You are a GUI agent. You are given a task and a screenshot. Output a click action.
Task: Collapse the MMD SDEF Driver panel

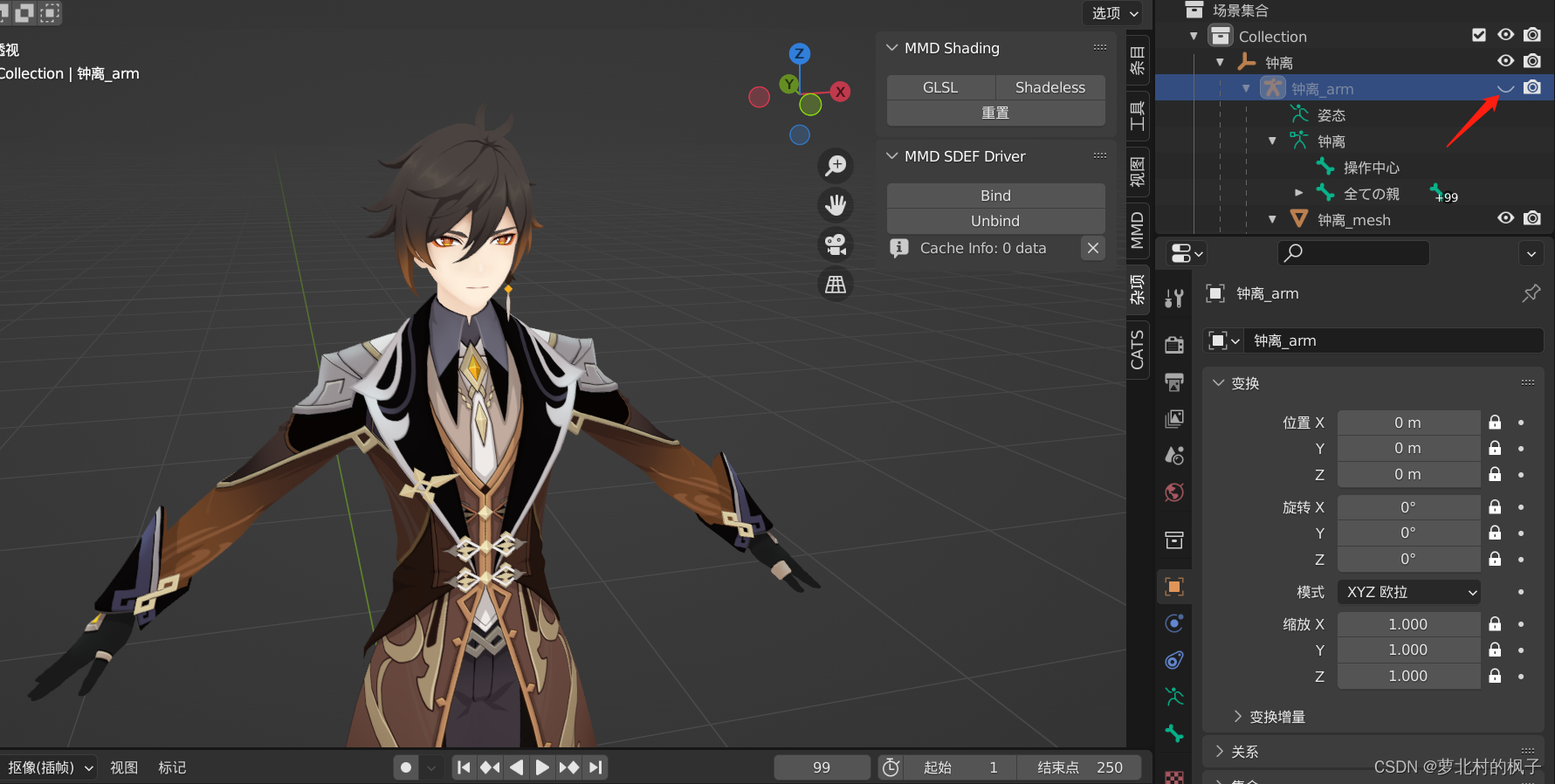pyautogui.click(x=892, y=156)
